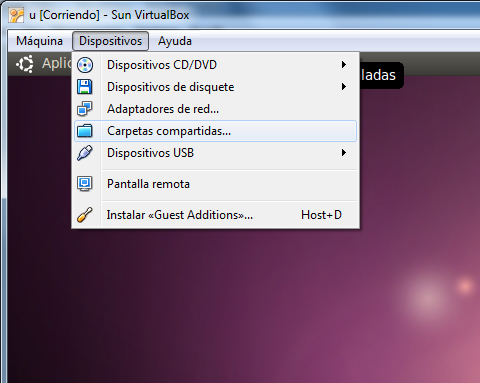Click the remote display monitor icon
This screenshot has height=383, width=480.
pyautogui.click(x=85, y=184)
